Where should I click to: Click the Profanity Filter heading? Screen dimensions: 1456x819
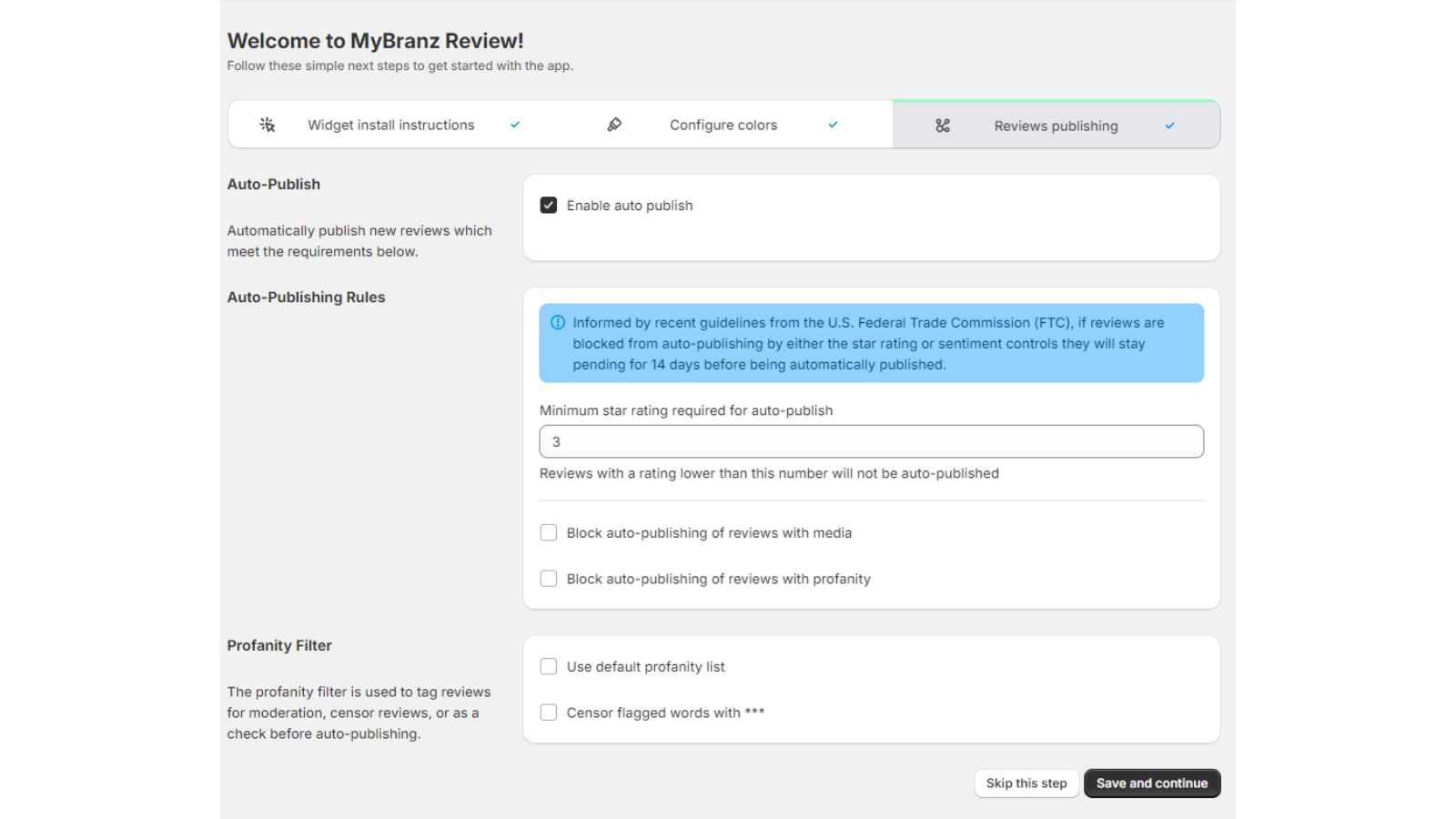point(279,645)
